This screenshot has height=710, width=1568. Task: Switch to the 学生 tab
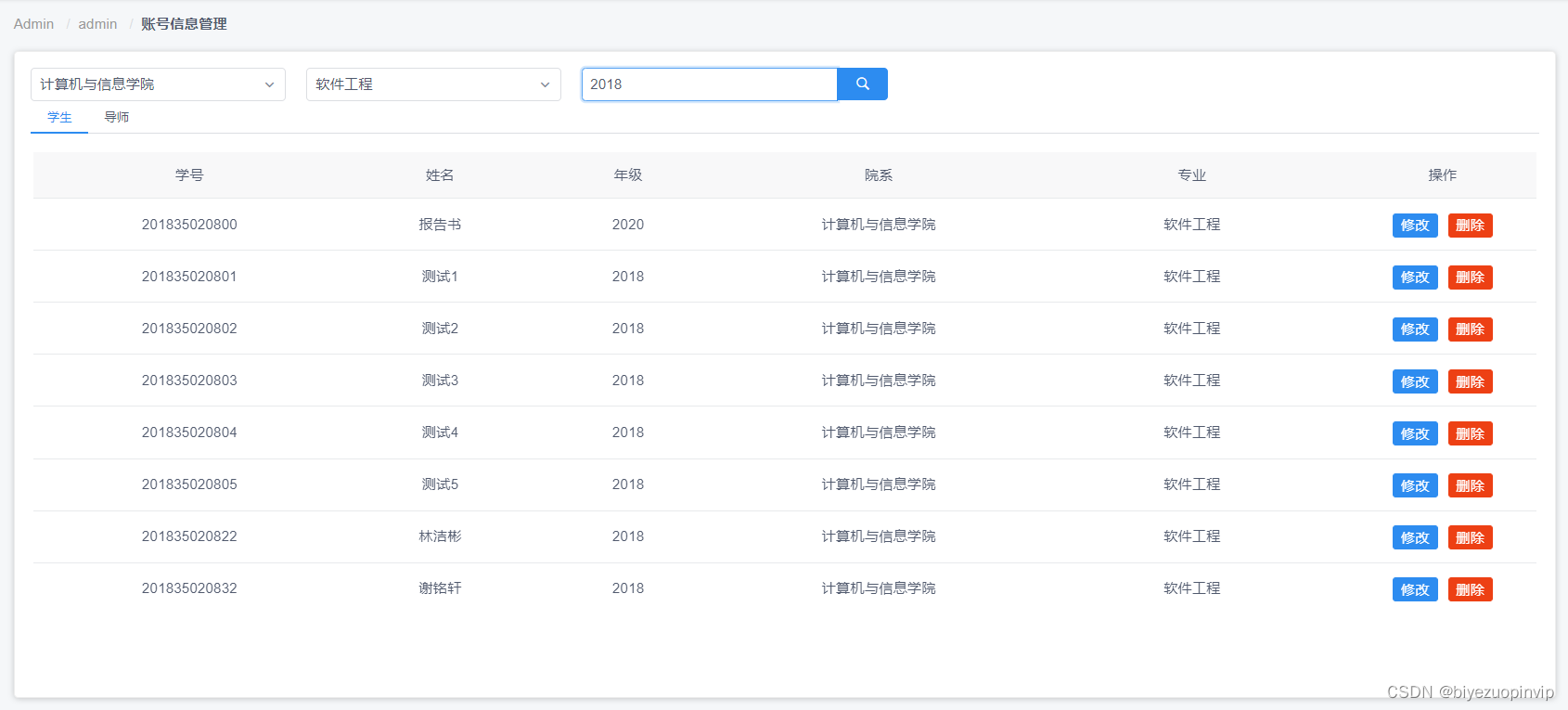pyautogui.click(x=59, y=117)
